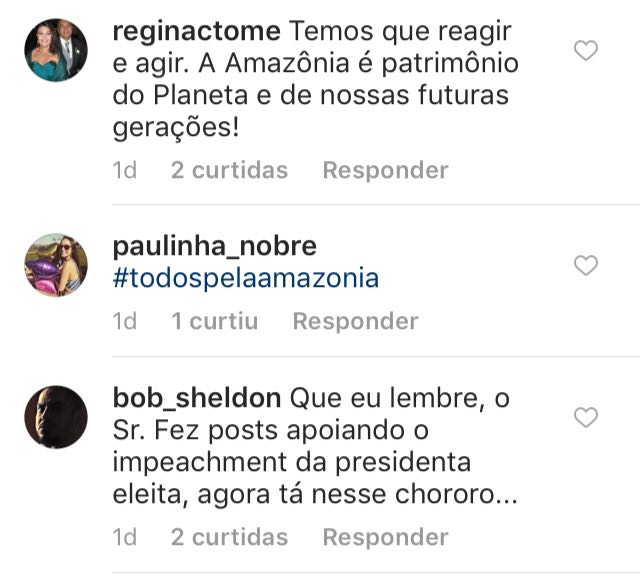Like bob_sheldon's comment using the heart icon
Viewport: 640px width, 578px height.
click(x=586, y=417)
